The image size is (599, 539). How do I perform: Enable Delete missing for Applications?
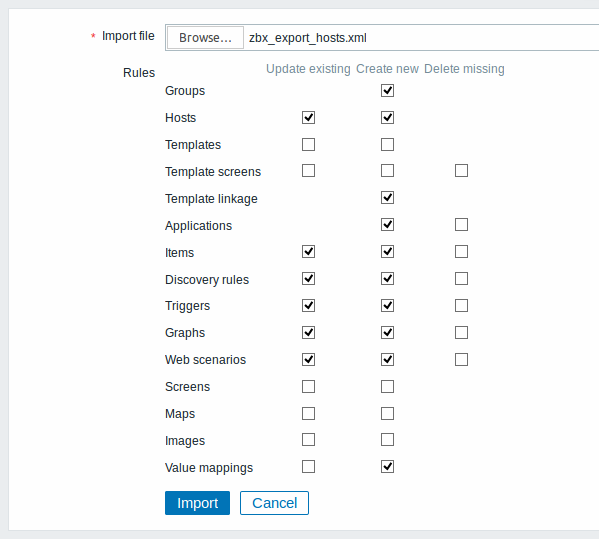point(461,225)
